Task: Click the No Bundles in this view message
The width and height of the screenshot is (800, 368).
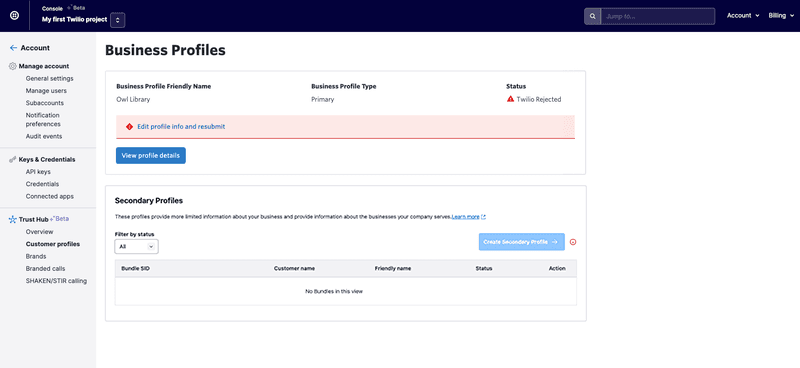Action: 334,291
